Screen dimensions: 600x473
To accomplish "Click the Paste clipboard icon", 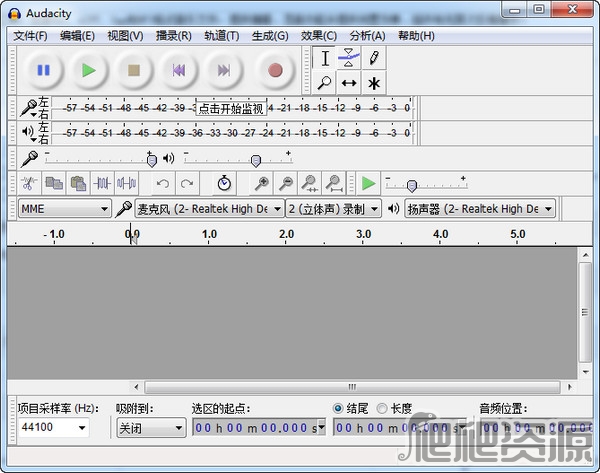I will [x=78, y=184].
